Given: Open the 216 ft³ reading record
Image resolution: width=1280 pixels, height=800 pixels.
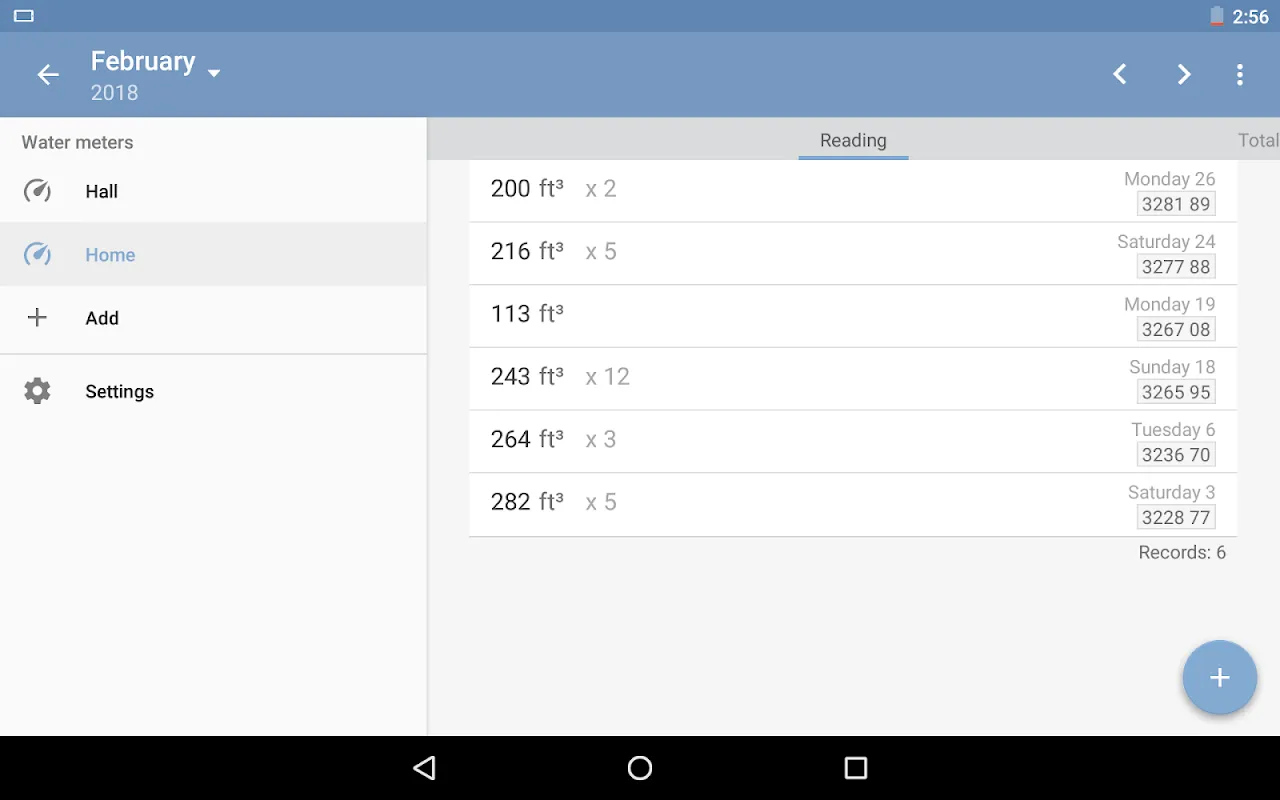Looking at the screenshot, I should click(853, 254).
